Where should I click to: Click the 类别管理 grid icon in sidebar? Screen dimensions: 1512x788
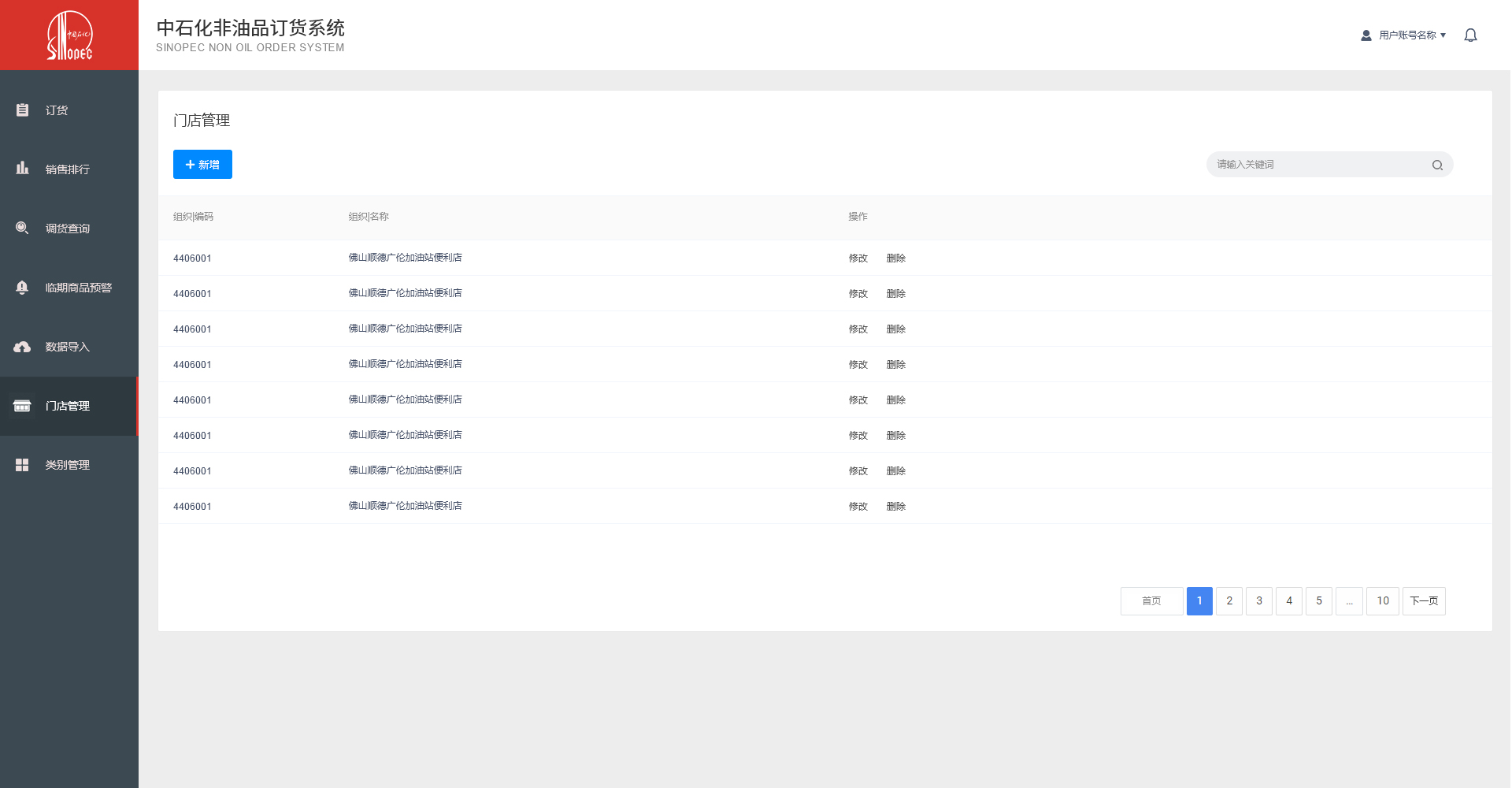[22, 465]
